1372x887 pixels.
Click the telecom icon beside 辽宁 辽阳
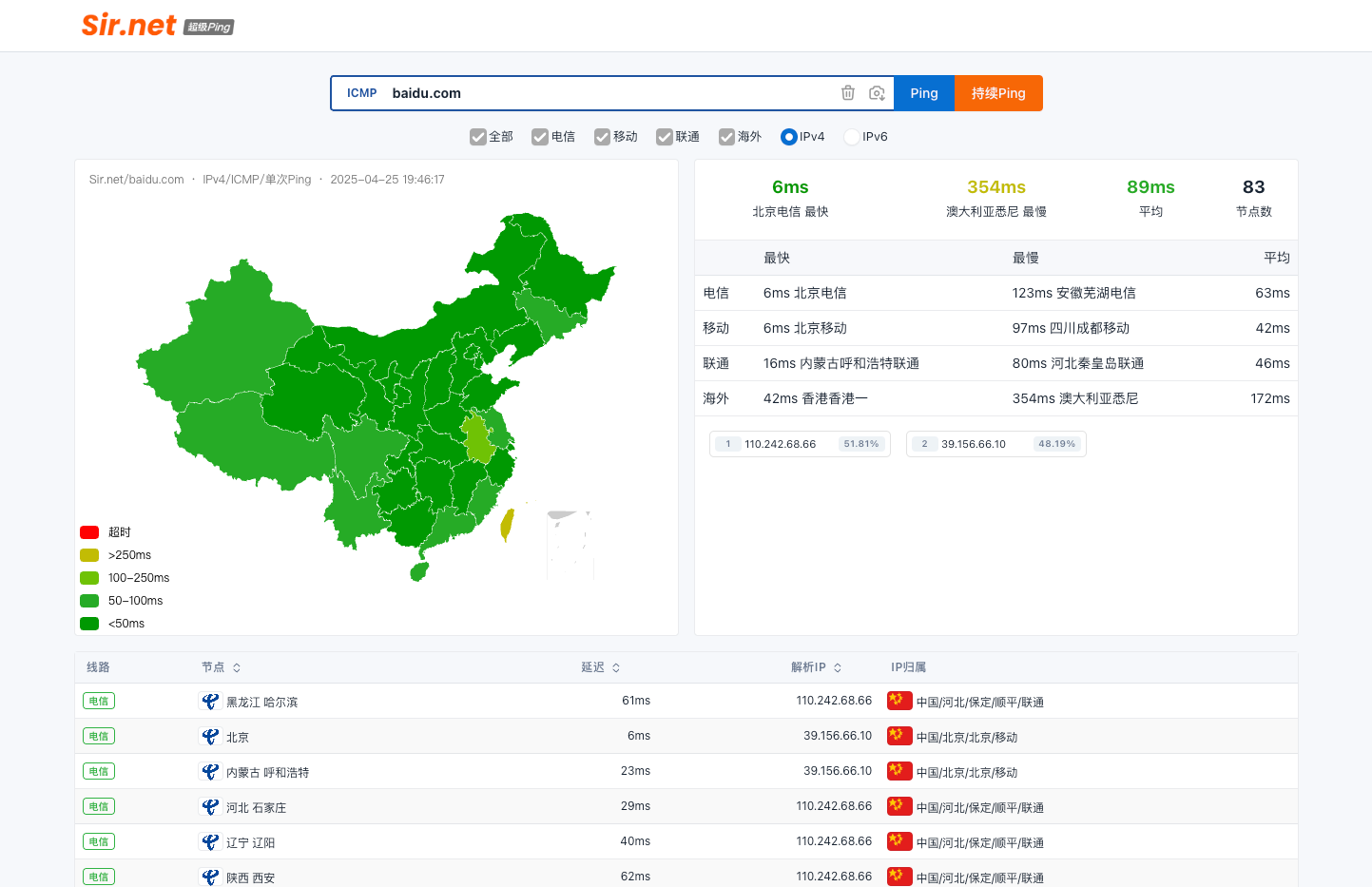[210, 842]
